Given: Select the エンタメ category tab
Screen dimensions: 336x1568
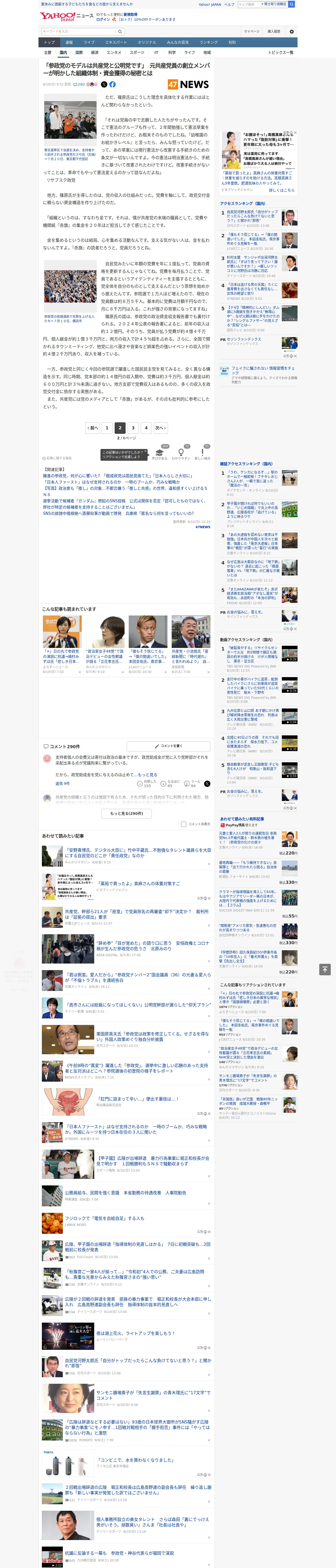Looking at the screenshot, I should point(114,52).
